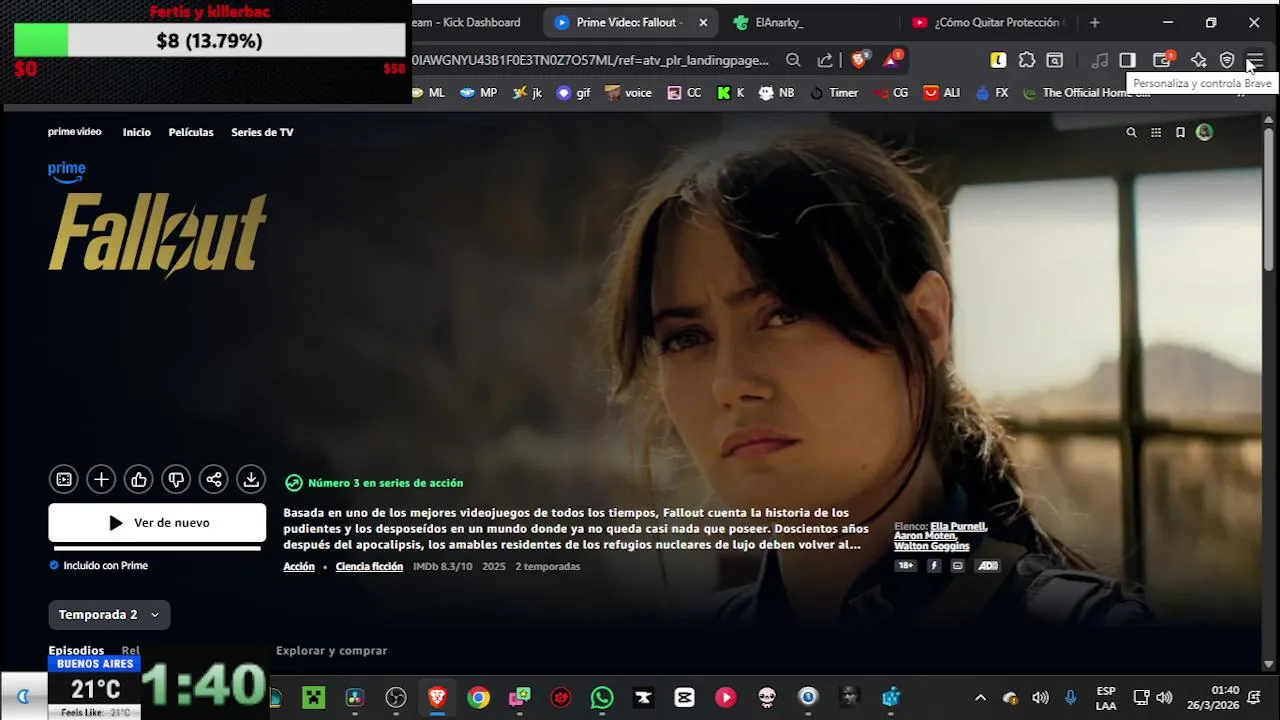Click the media control music note icon
1280x720 pixels.
[x=1099, y=60]
